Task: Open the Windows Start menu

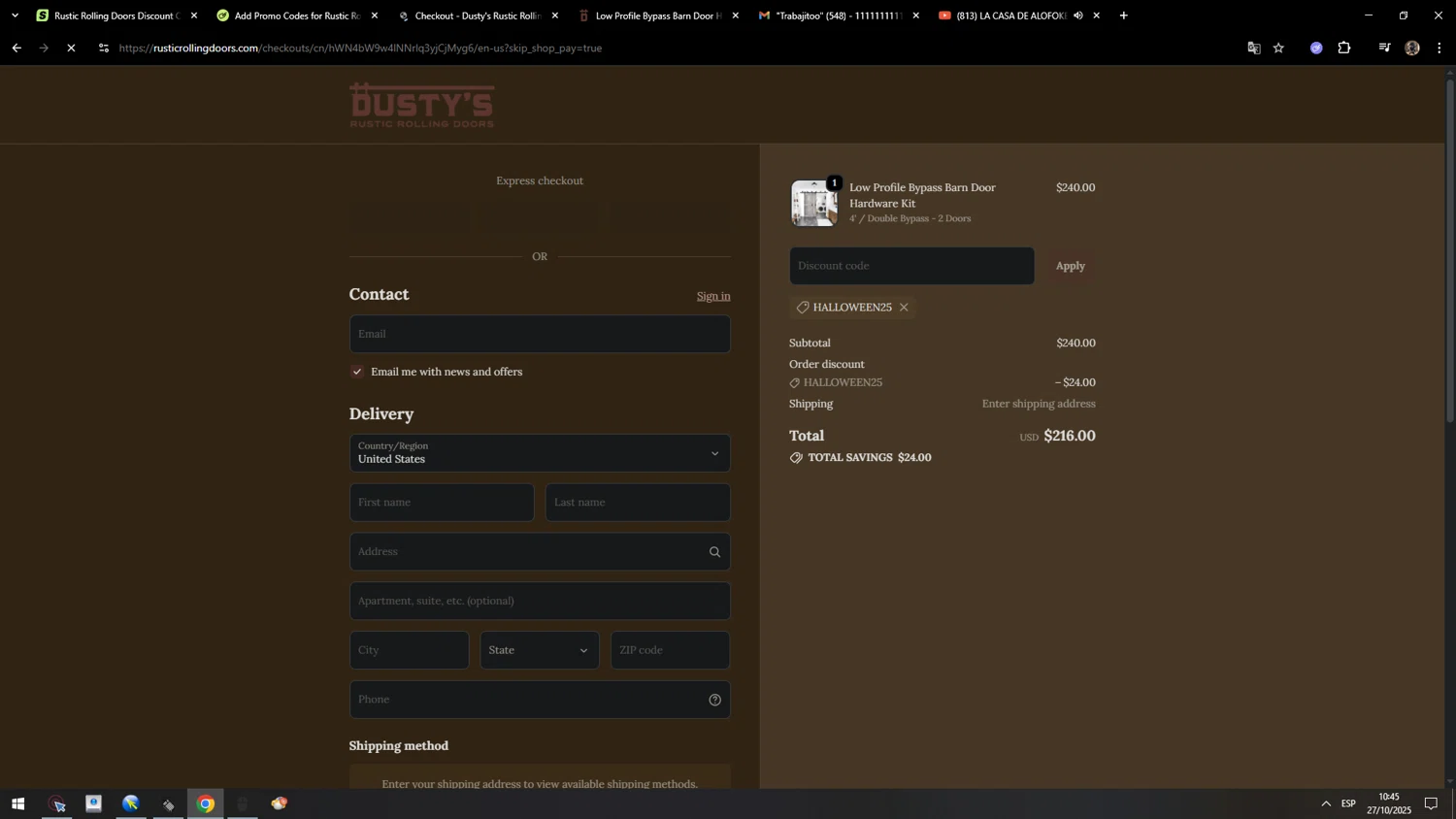Action: pyautogui.click(x=17, y=803)
